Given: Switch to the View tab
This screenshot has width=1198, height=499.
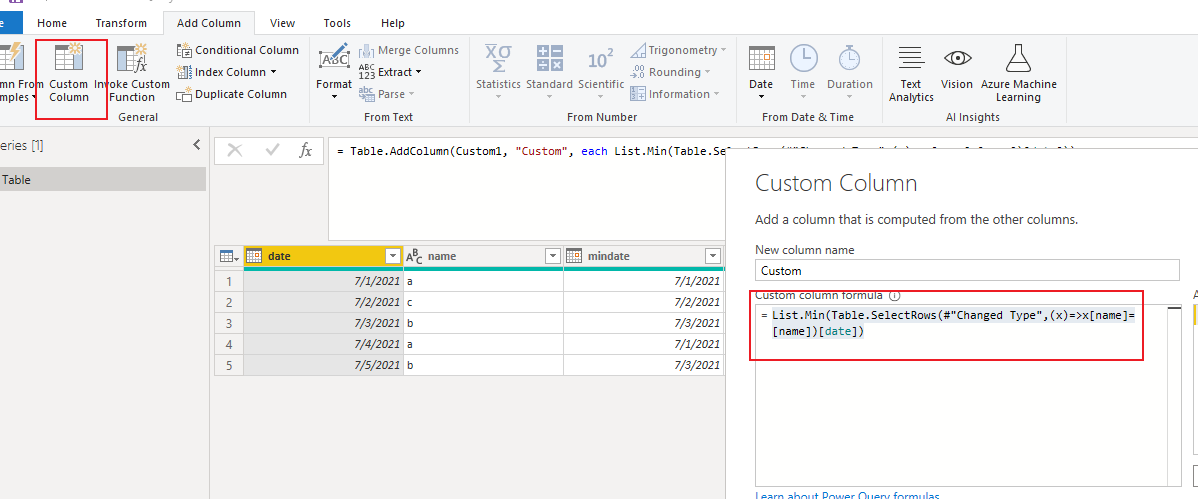Looking at the screenshot, I should [x=283, y=23].
